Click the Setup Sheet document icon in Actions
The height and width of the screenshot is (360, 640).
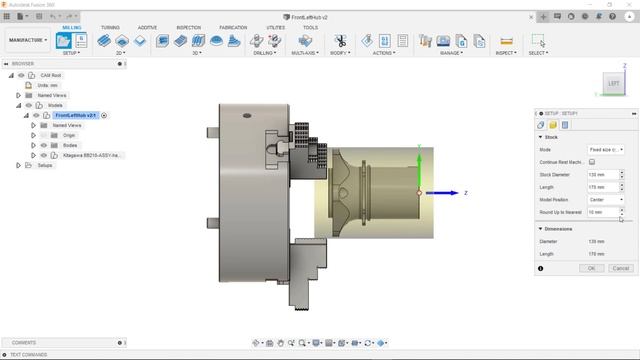tap(402, 41)
